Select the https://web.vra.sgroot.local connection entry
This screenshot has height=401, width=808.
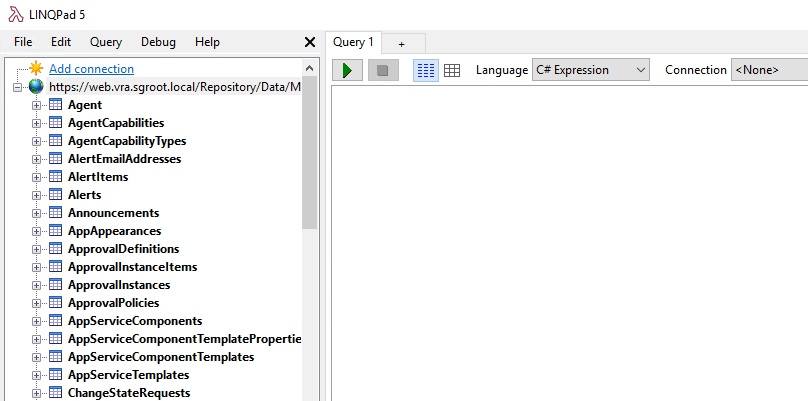click(175, 87)
